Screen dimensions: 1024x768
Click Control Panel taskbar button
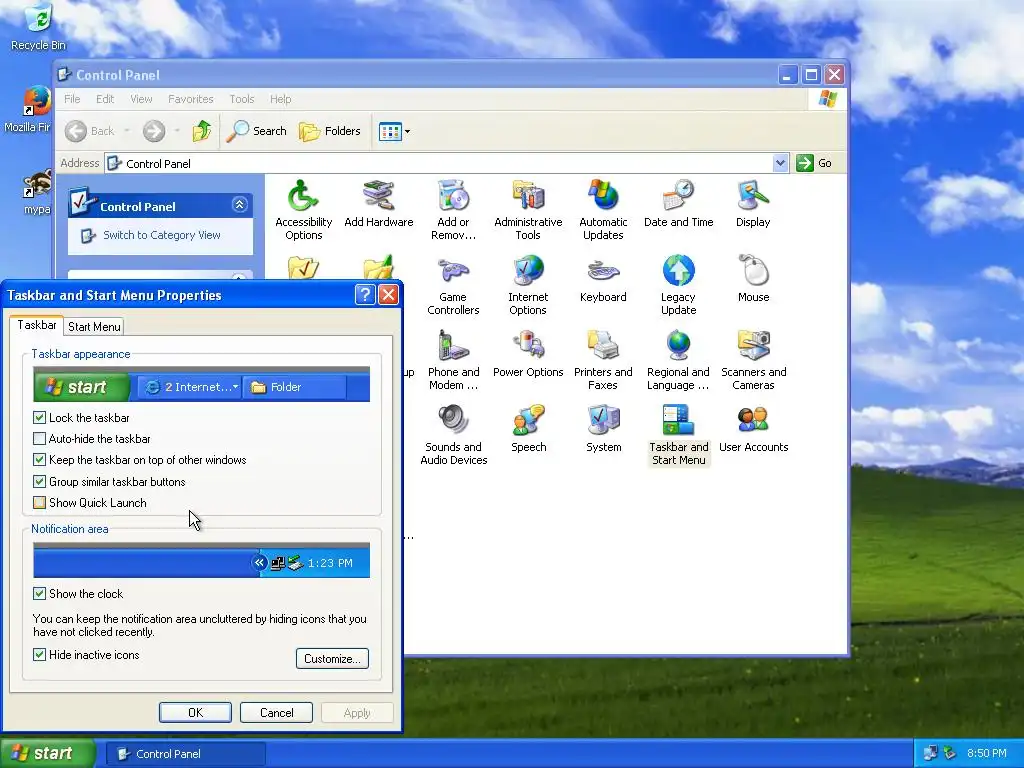[x=185, y=754]
